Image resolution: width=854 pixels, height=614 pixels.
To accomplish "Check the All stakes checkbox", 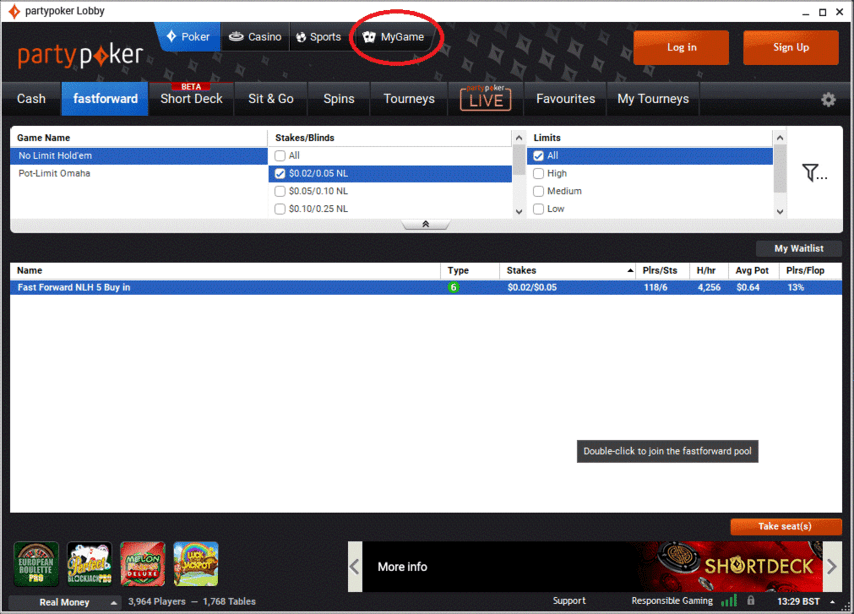I will 280,156.
